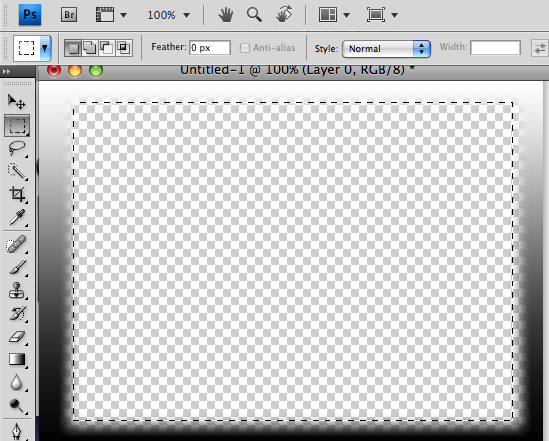The height and width of the screenshot is (441, 549).
Task: Launch Adobe Bridge with Br button
Action: (69, 15)
